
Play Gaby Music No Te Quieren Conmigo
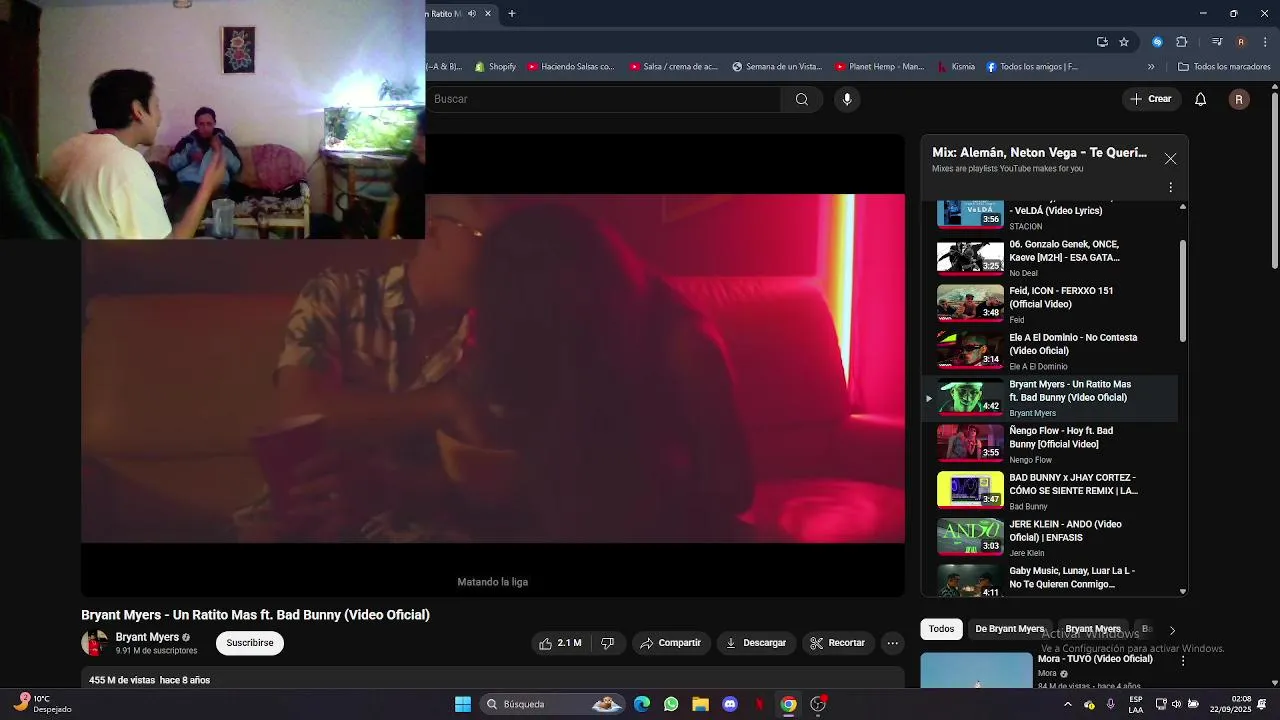pyautogui.click(x=1050, y=579)
